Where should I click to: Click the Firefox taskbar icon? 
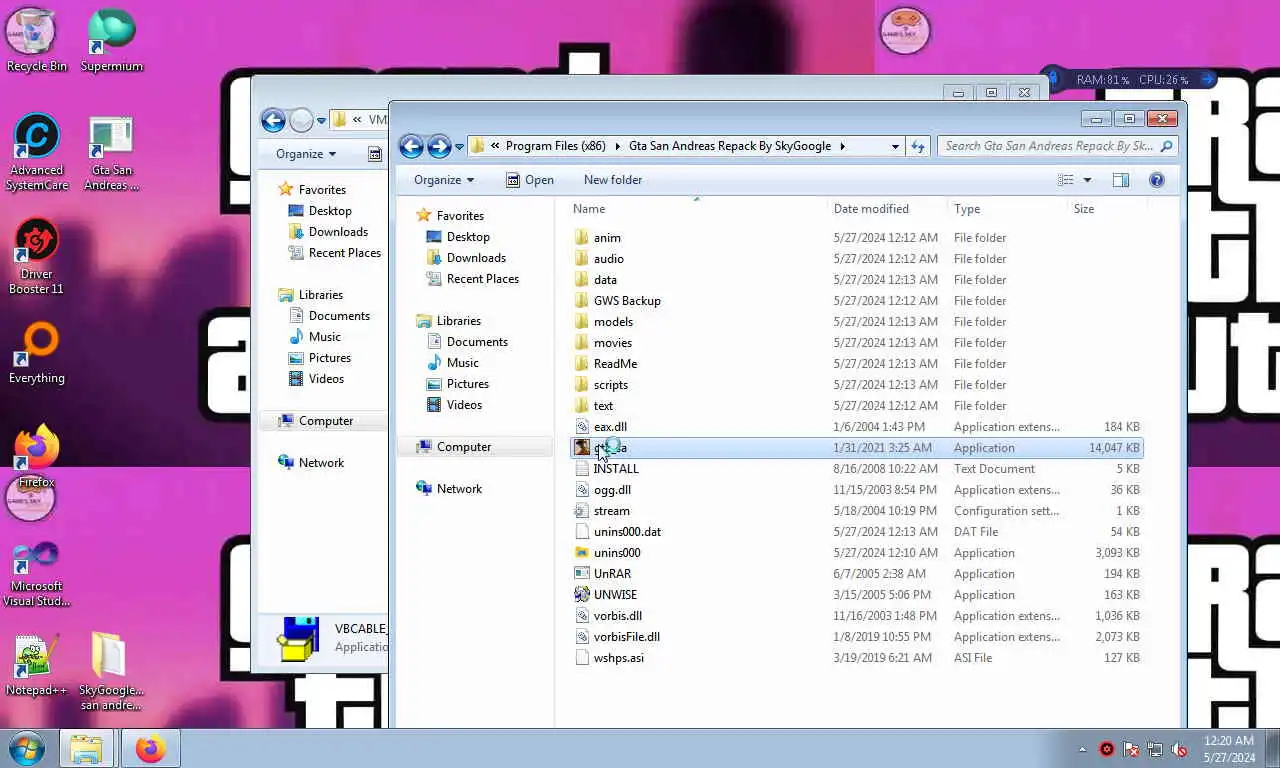(x=150, y=748)
